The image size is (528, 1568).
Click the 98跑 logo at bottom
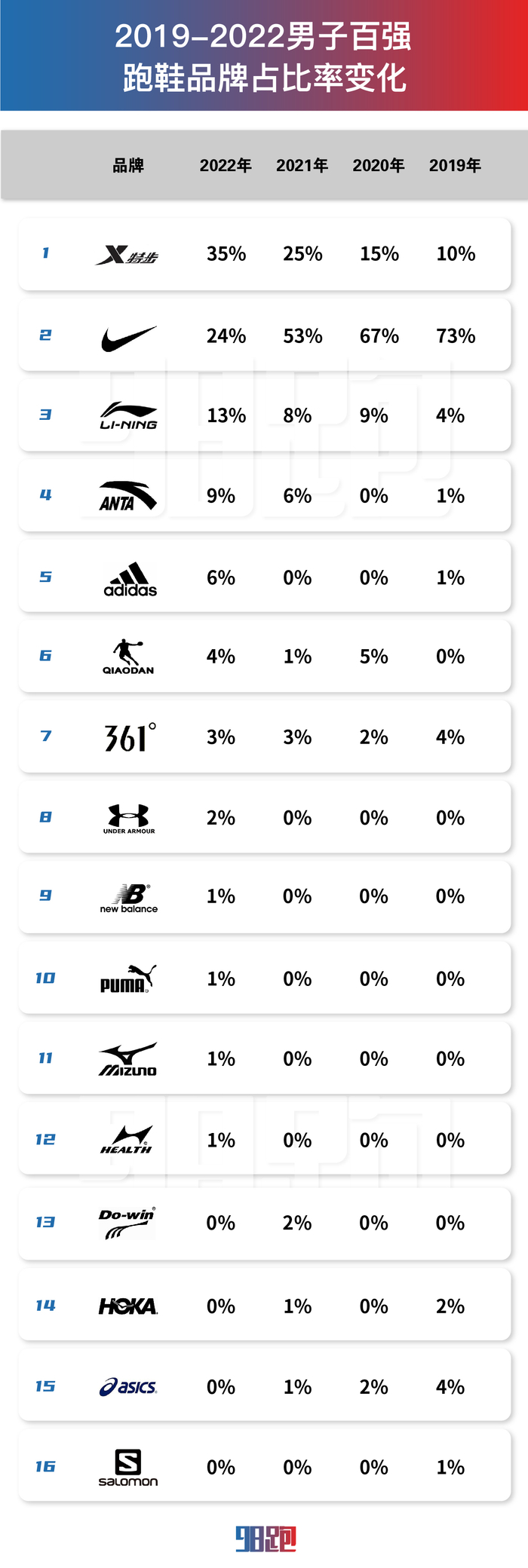tap(266, 1539)
